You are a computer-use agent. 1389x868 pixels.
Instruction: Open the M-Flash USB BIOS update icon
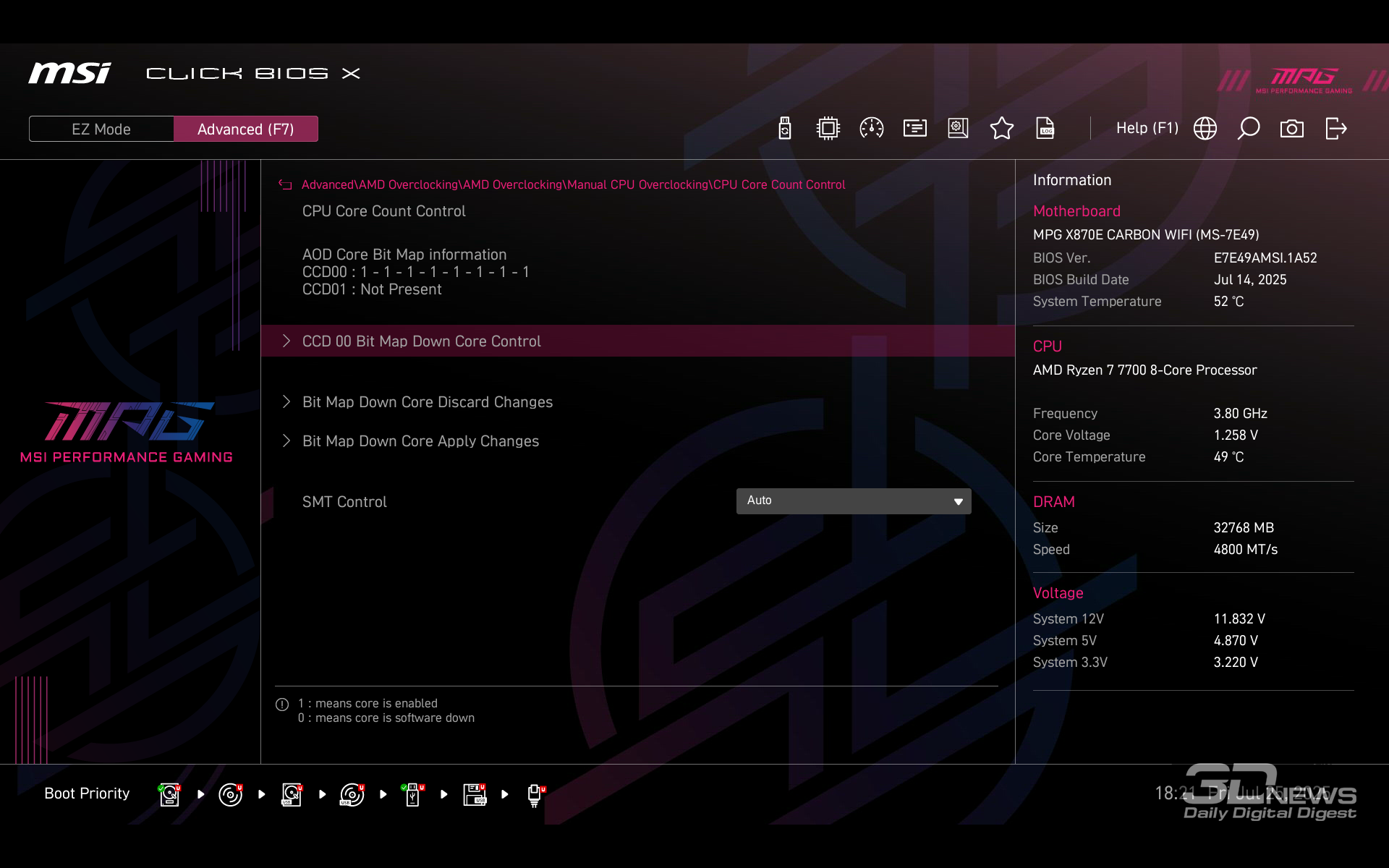click(785, 129)
